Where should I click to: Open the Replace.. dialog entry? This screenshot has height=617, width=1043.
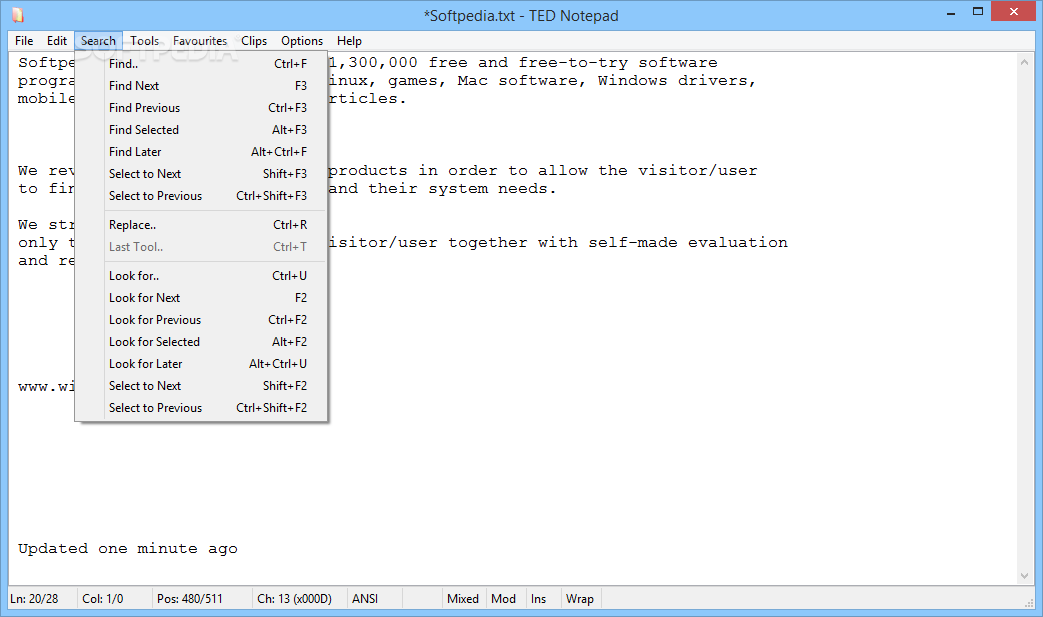coord(202,225)
